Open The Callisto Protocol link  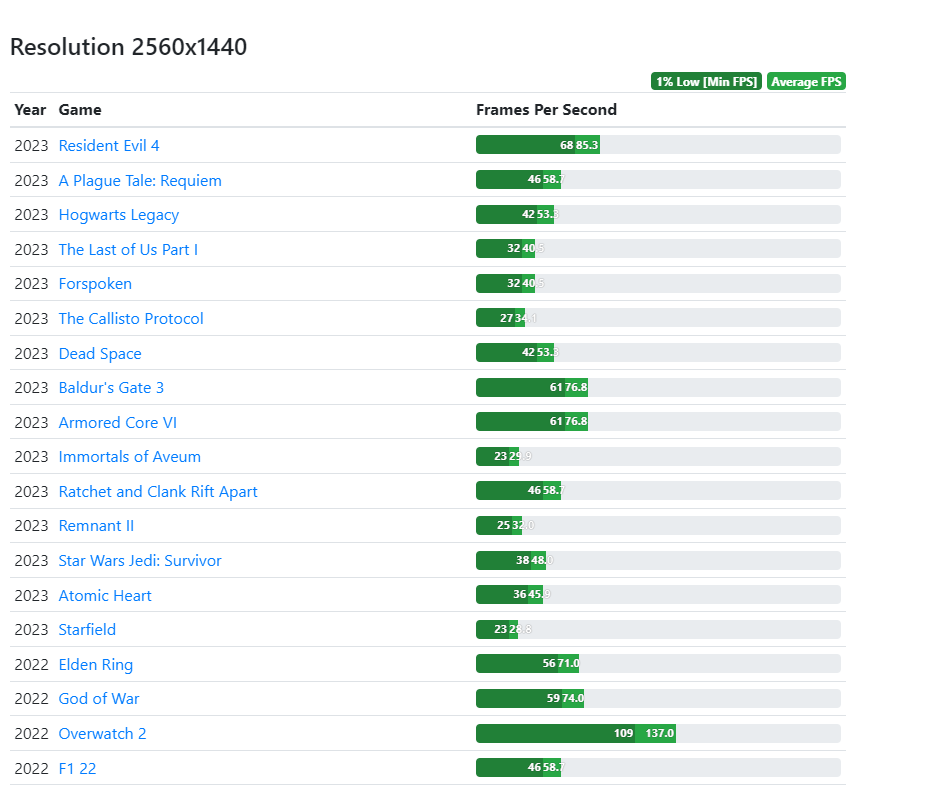(131, 318)
